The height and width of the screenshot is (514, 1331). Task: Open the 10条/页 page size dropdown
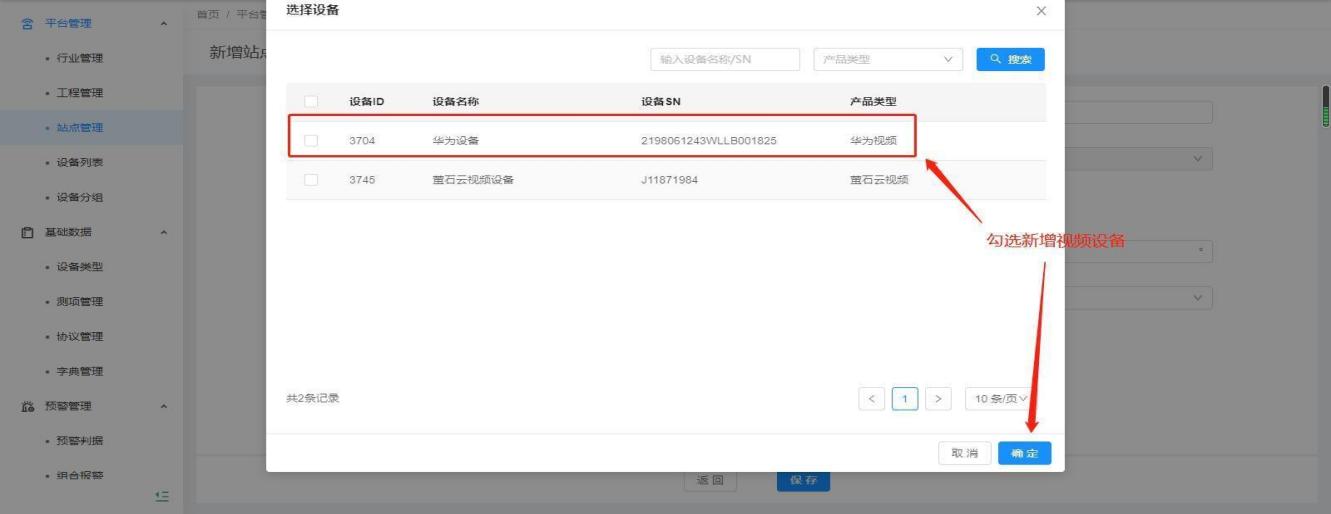point(1001,399)
